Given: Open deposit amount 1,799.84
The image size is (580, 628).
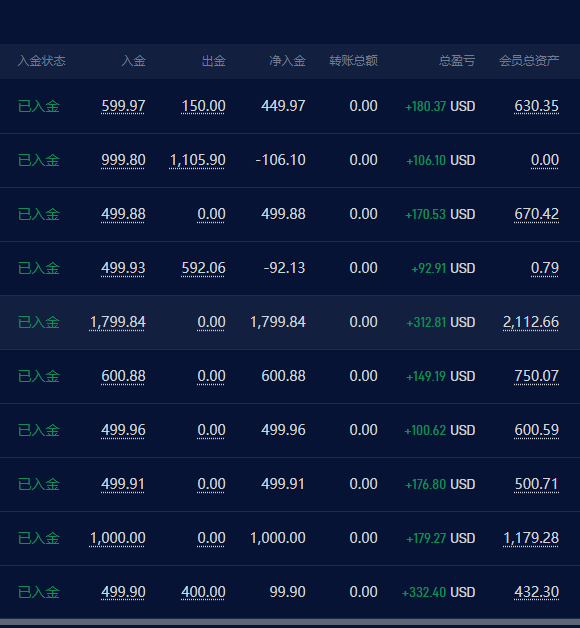Looking at the screenshot, I should click(117, 322).
